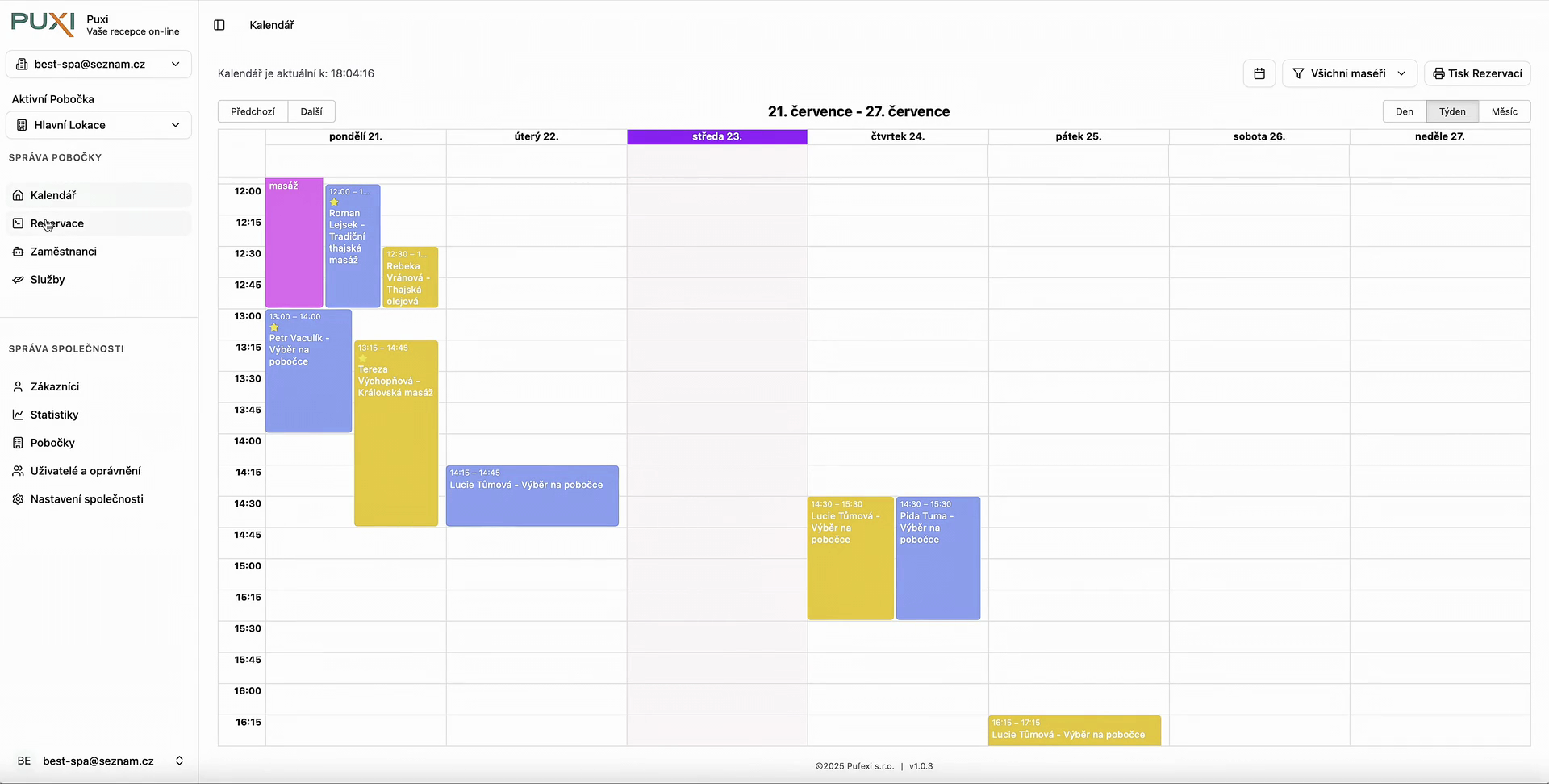
Task: Switch calendar to Týden view
Action: coord(1452,111)
